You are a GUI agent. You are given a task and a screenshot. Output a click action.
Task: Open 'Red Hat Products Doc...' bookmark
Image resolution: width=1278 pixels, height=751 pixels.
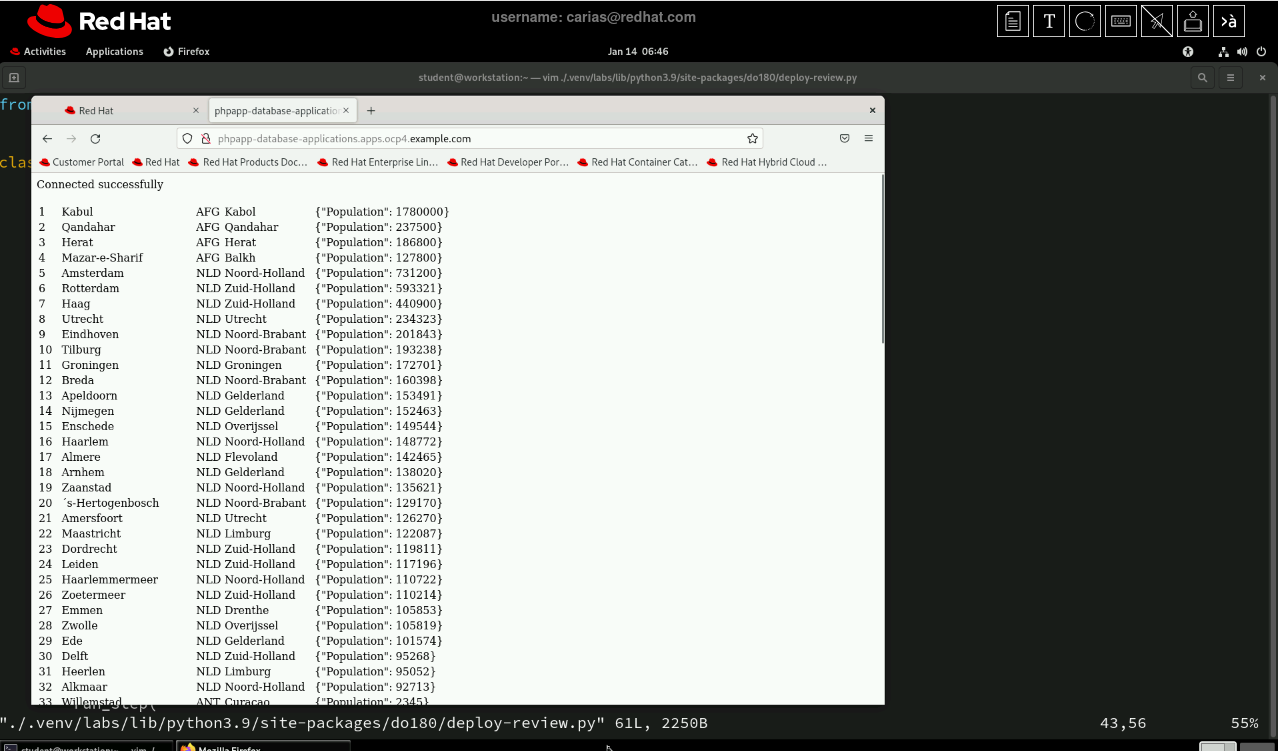[248, 162]
